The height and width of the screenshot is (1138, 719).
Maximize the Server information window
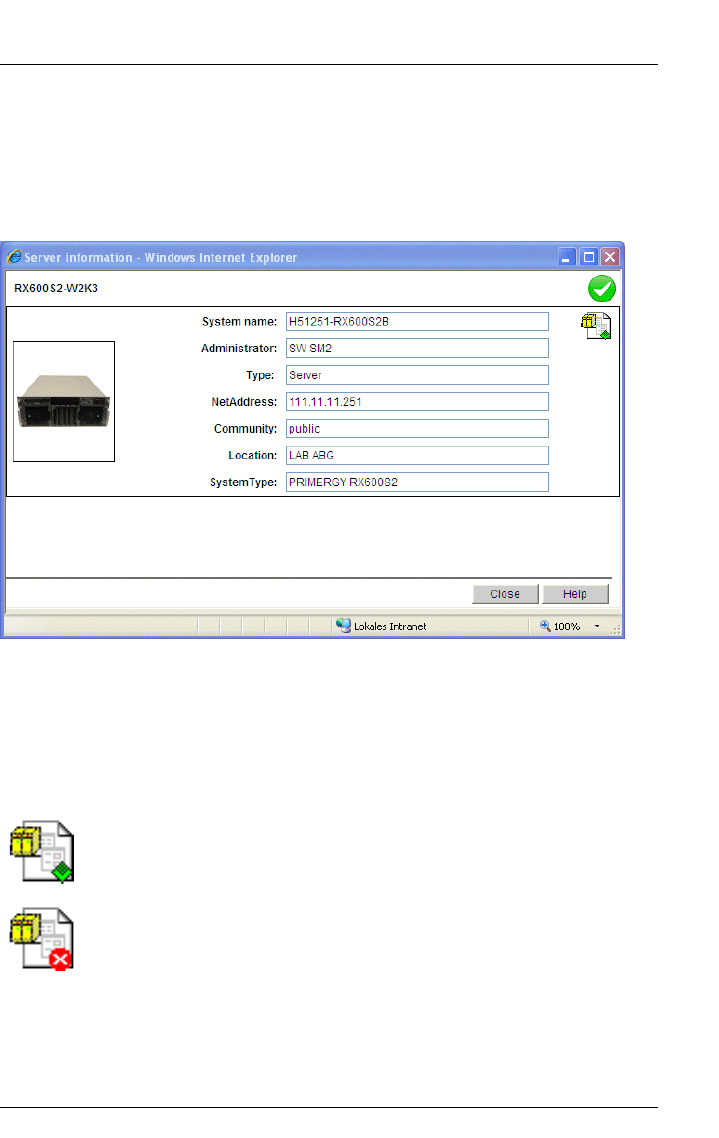point(589,257)
